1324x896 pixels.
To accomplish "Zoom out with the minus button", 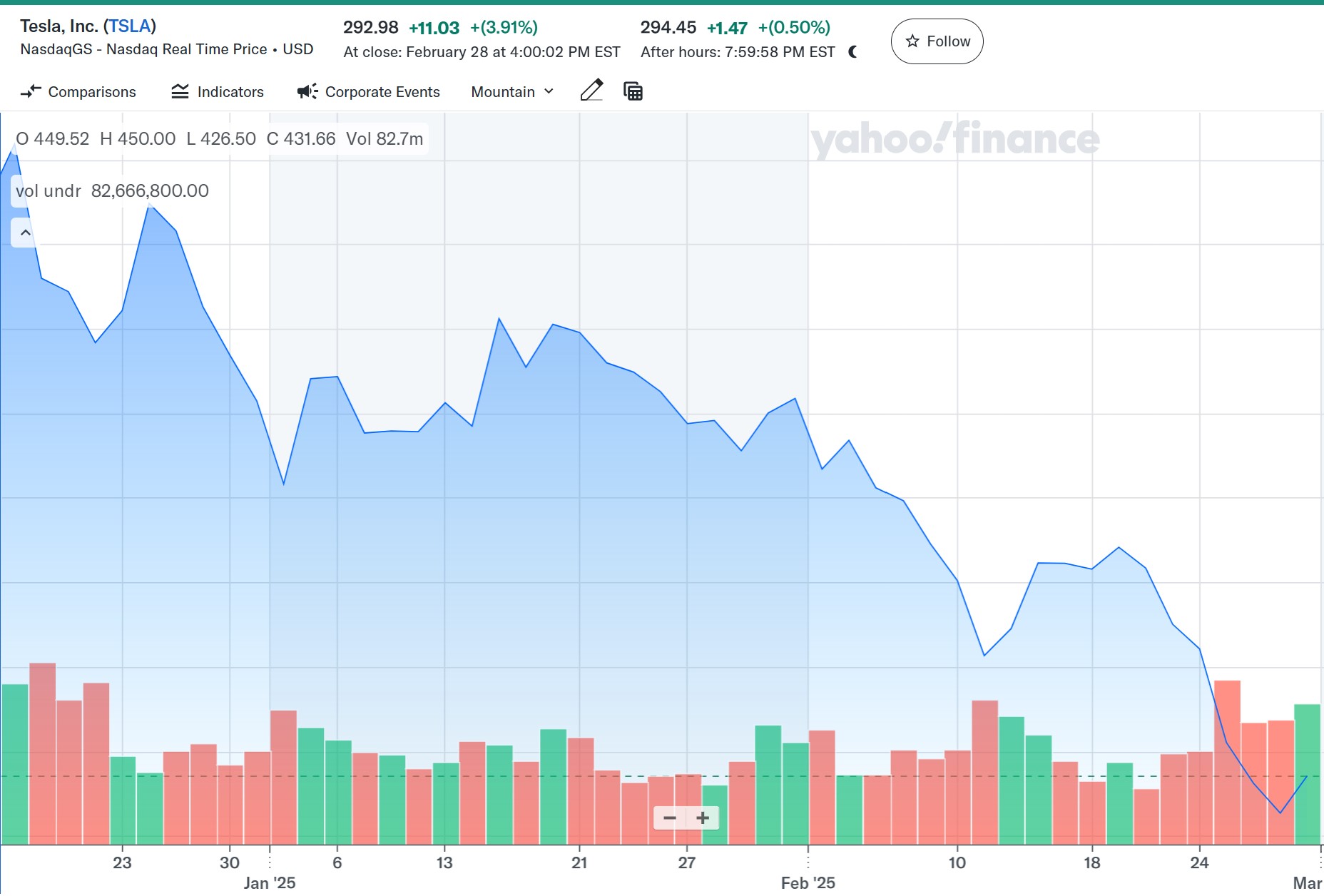I will click(x=670, y=818).
